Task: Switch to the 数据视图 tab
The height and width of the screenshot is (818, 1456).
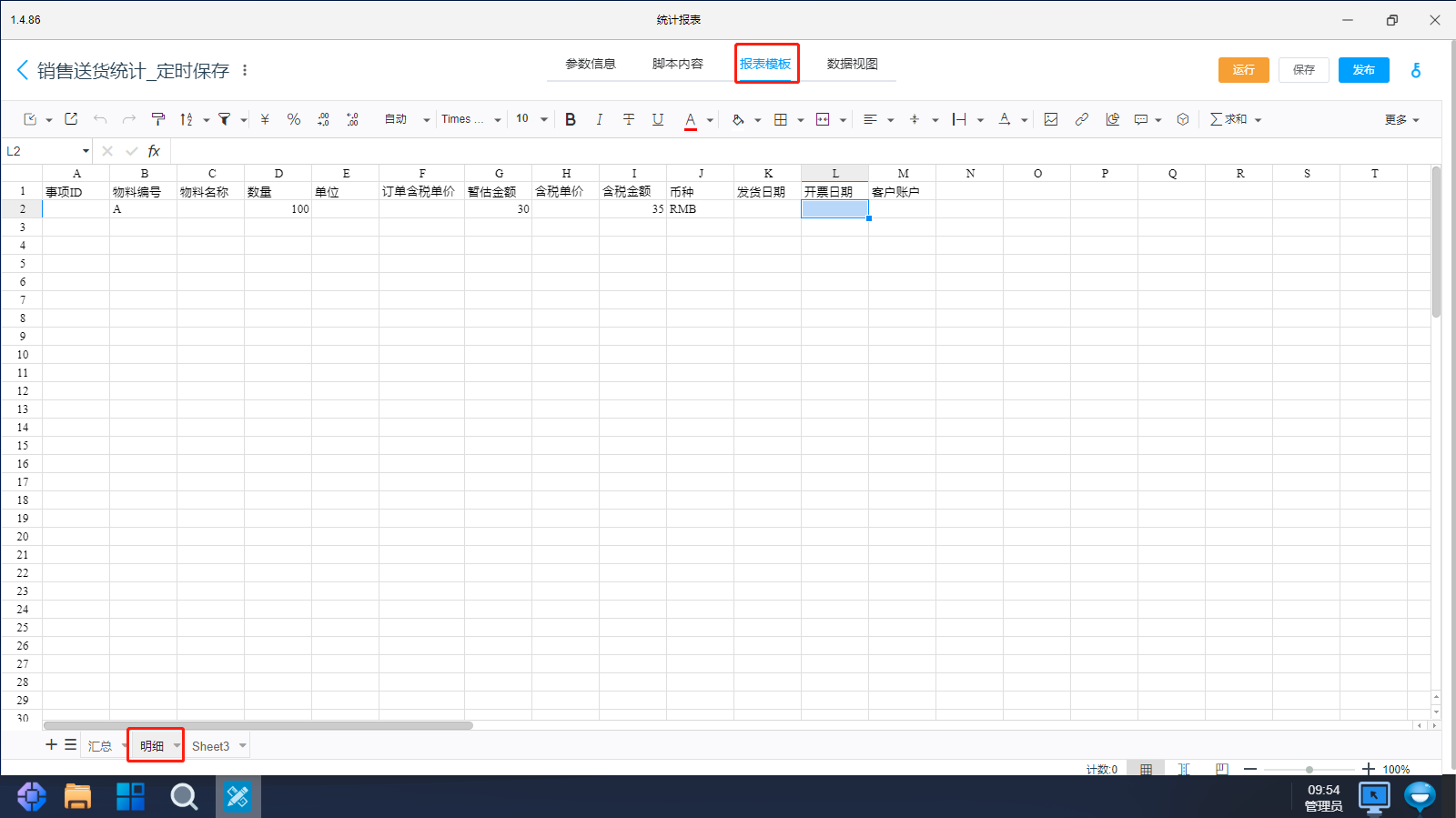Action: [x=853, y=64]
